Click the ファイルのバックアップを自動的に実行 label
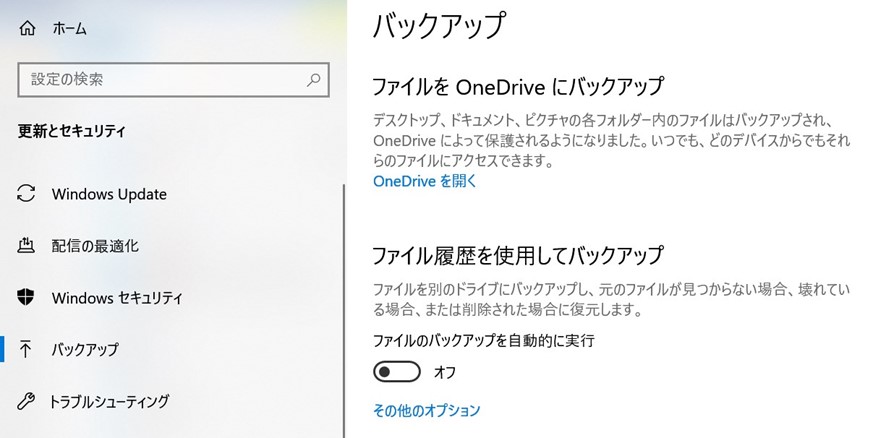Screen dimensions: 886x438 pyautogui.click(x=484, y=341)
